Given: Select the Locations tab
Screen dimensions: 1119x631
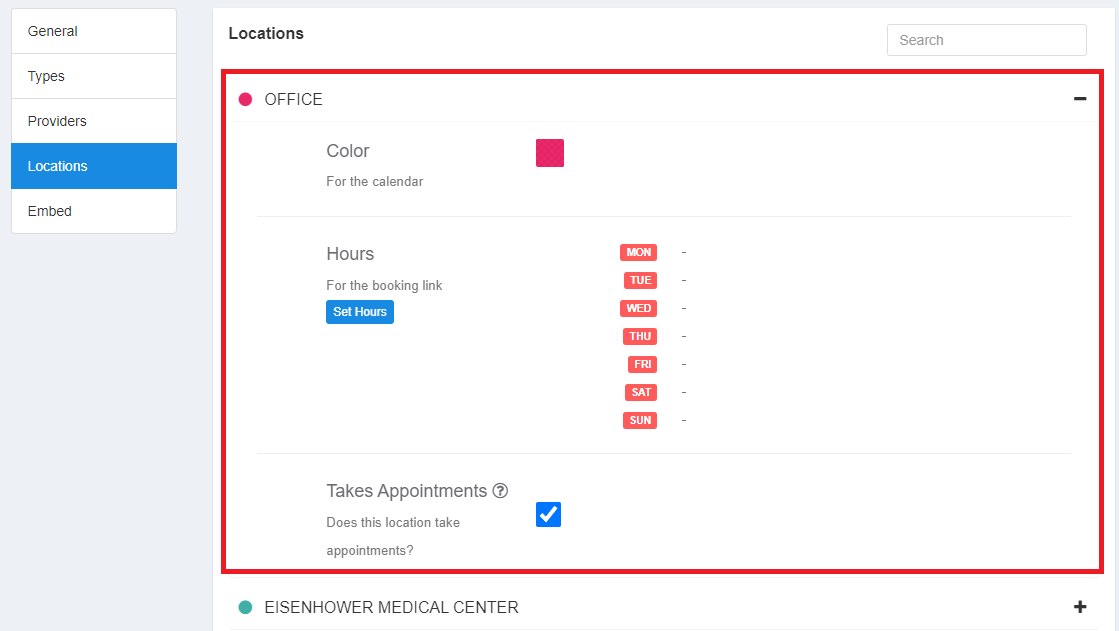Looking at the screenshot, I should (x=93, y=166).
